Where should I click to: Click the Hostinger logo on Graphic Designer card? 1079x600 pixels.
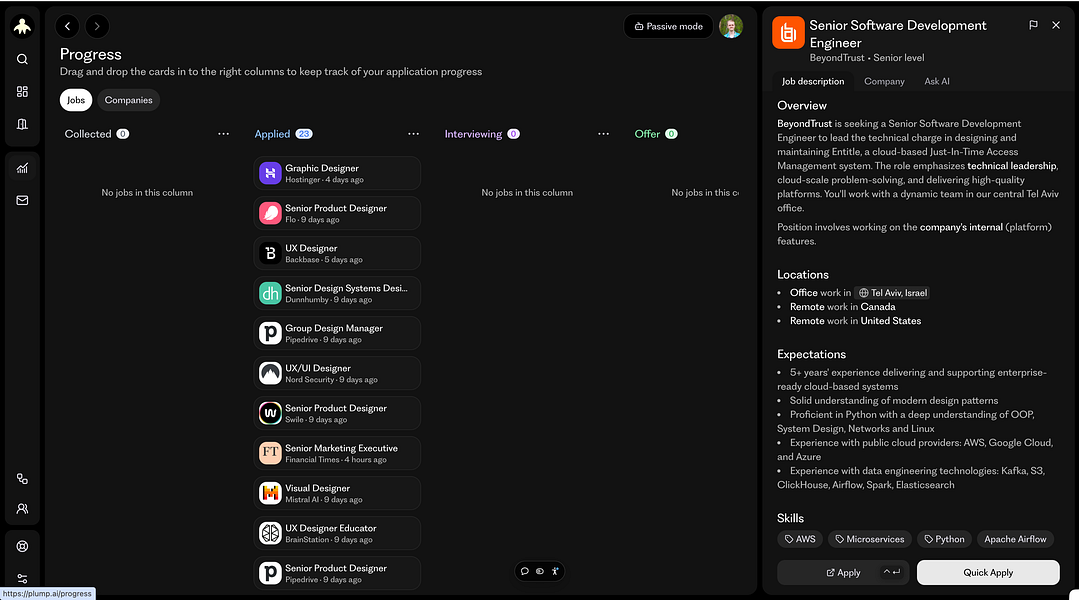point(270,173)
